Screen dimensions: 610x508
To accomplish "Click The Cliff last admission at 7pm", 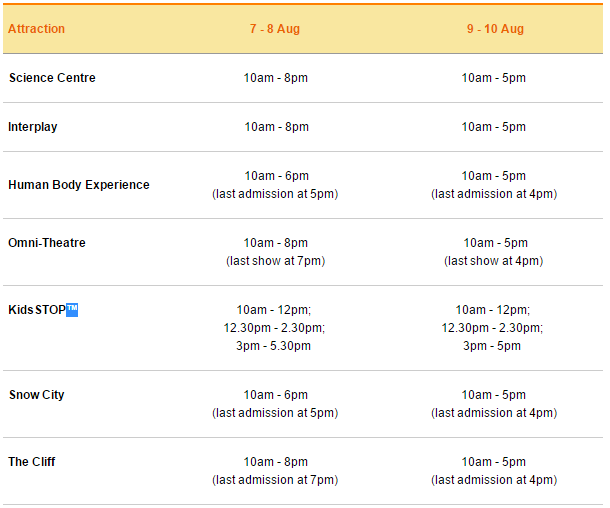I will click(x=275, y=480).
